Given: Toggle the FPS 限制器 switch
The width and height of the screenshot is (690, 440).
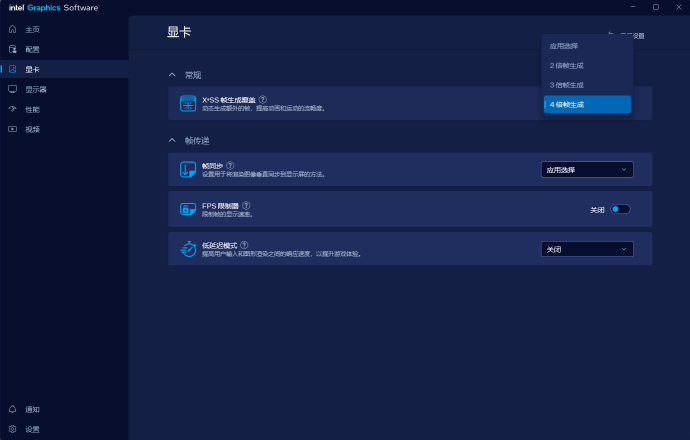Looking at the screenshot, I should (621, 209).
